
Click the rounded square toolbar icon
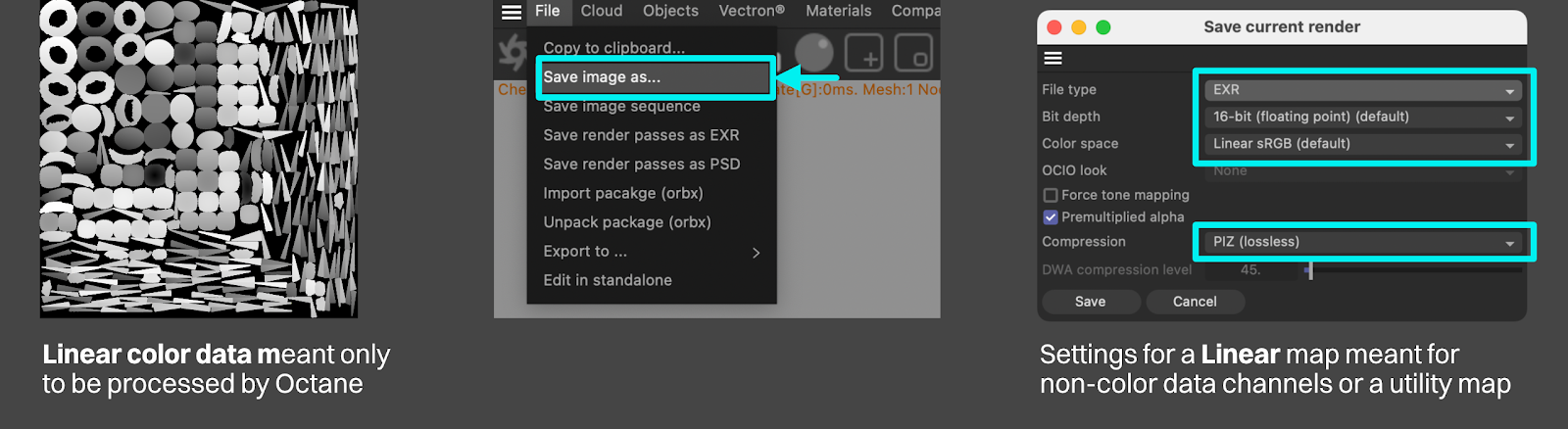coord(913,53)
